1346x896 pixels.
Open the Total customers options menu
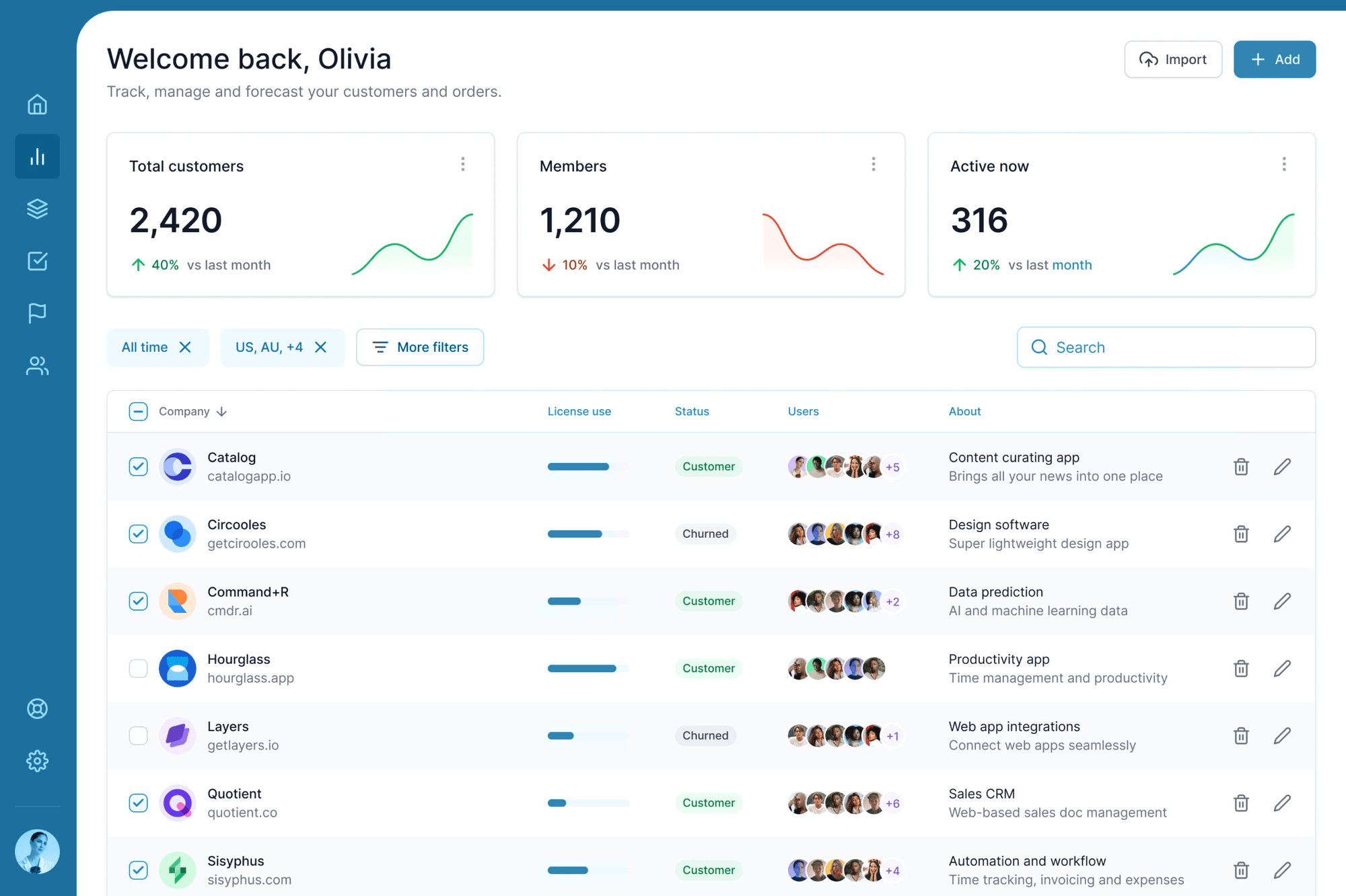click(x=463, y=163)
